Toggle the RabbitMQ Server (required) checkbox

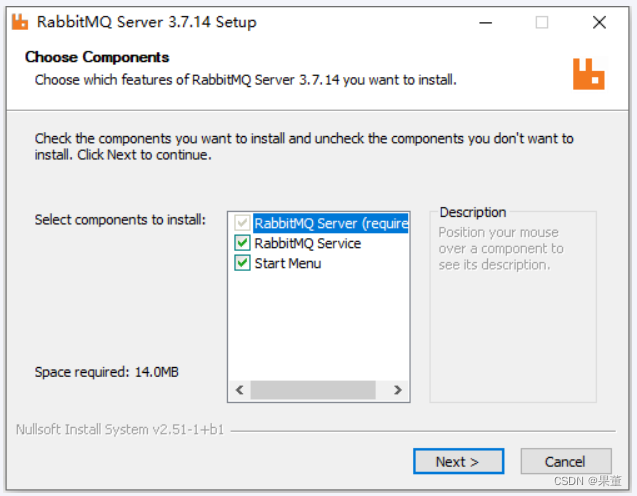tap(241, 223)
